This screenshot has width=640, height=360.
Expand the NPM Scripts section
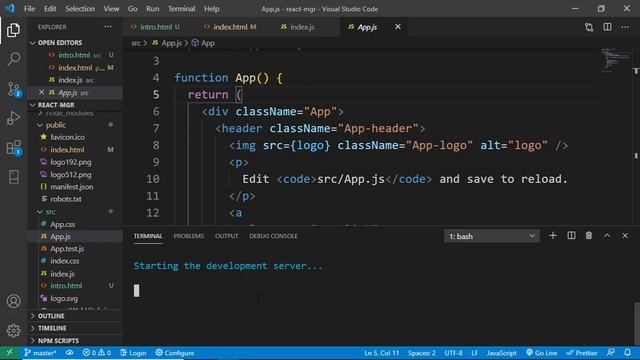pos(58,340)
